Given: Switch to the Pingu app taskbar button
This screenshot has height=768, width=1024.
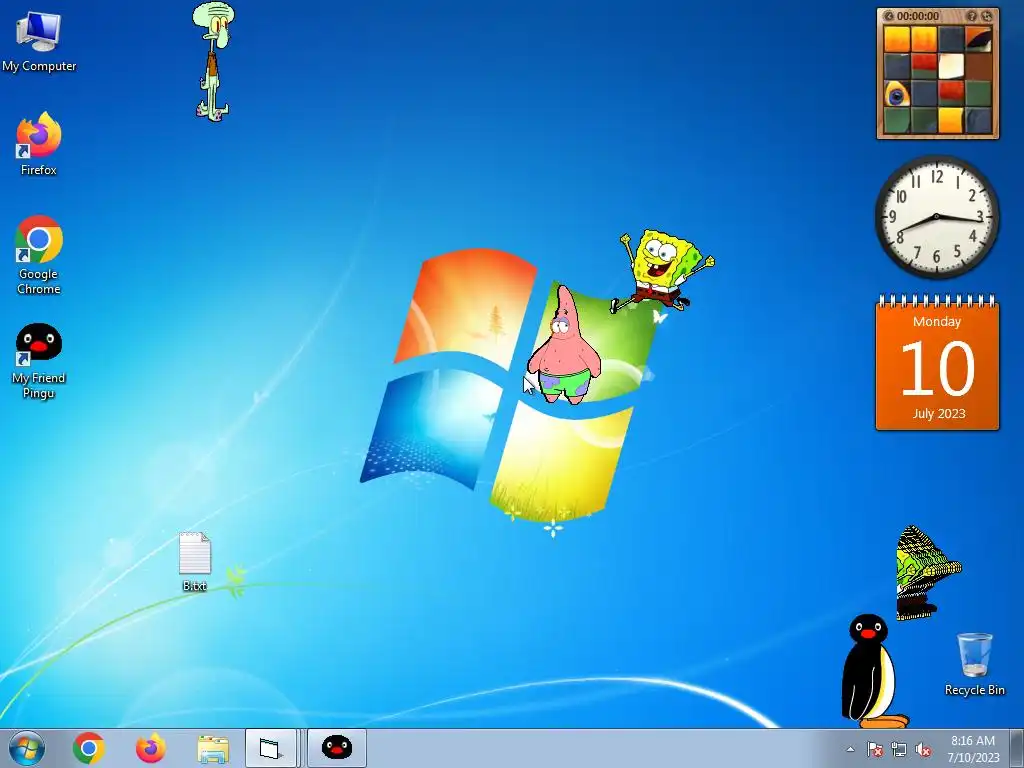Looking at the screenshot, I should point(337,748).
